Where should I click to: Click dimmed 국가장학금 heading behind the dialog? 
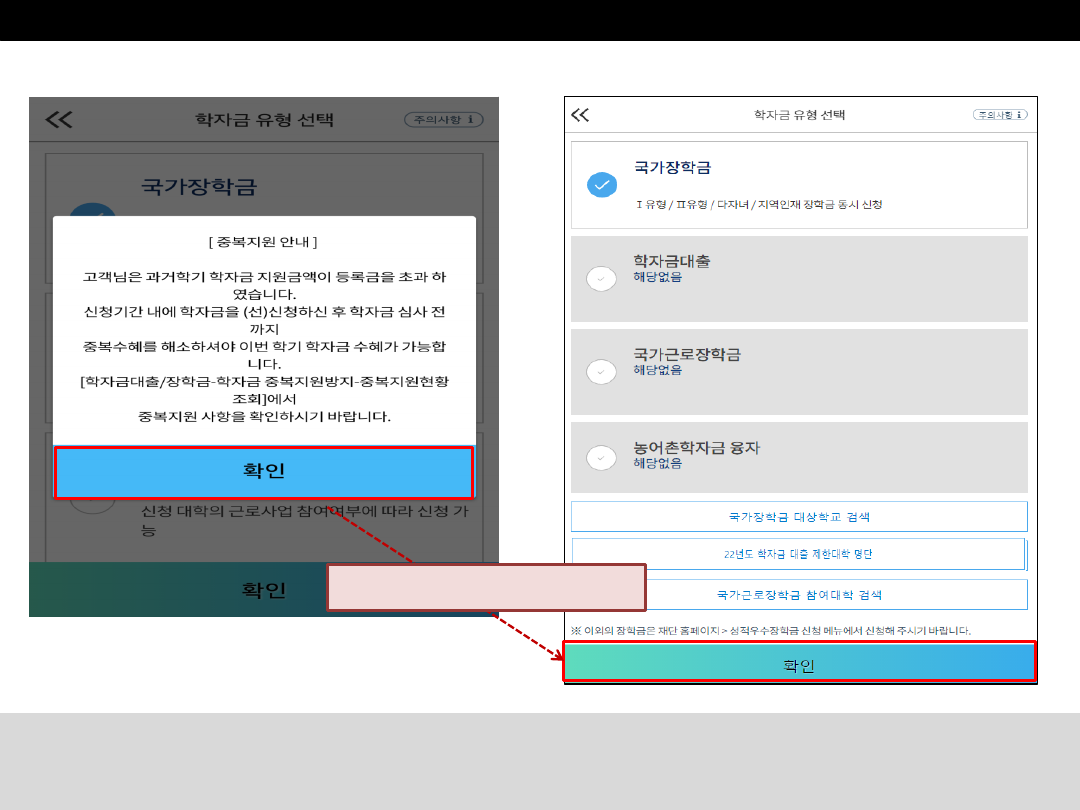click(x=199, y=186)
